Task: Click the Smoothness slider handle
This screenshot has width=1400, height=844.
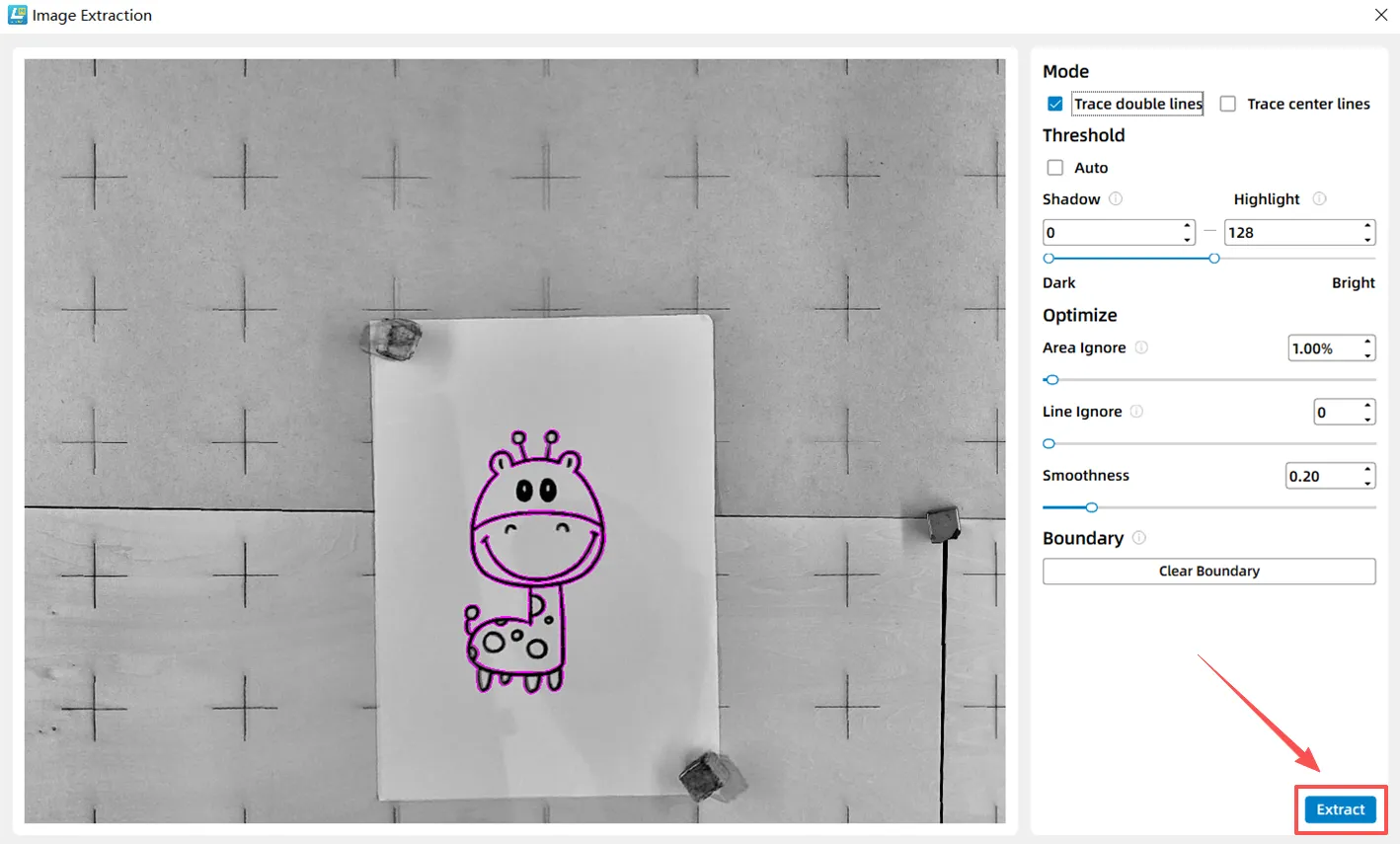Action: coord(1091,507)
